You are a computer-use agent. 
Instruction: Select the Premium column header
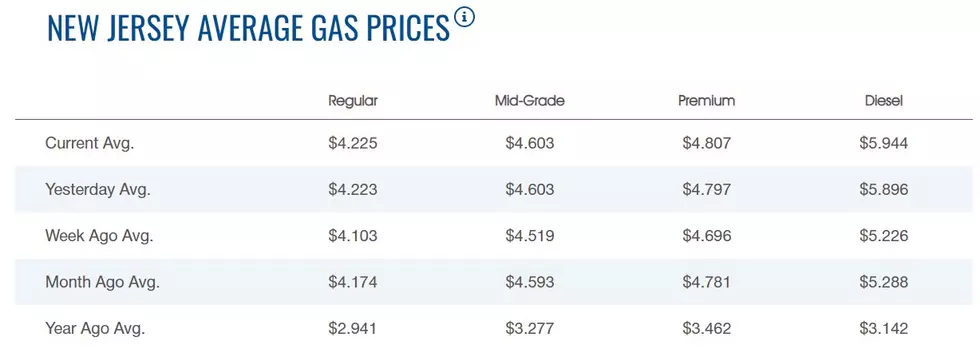[x=707, y=101]
